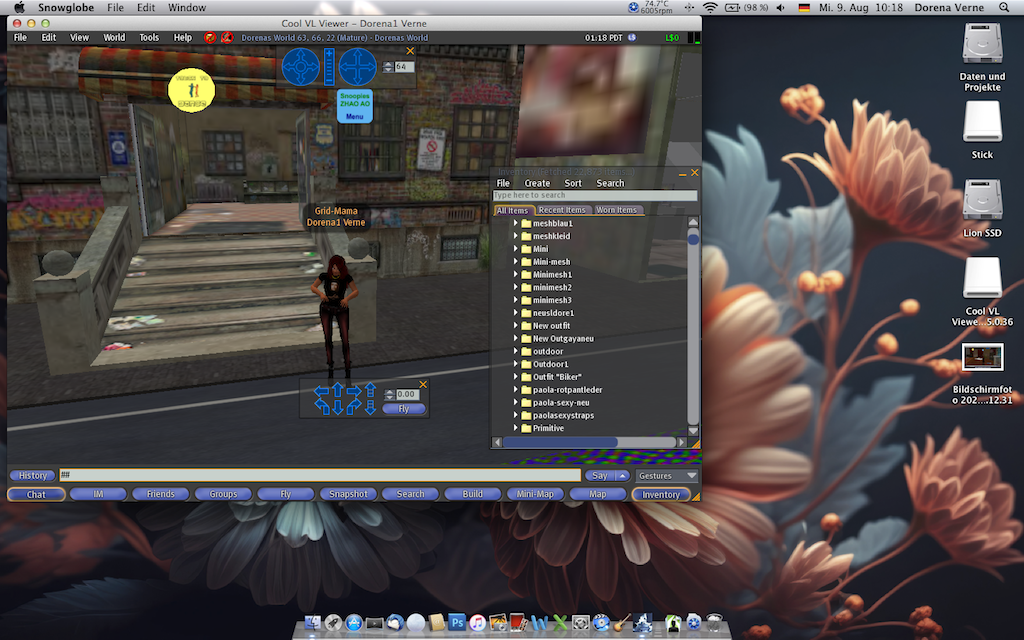This screenshot has width=1024, height=640.
Task: Click the camera pan control pad
Action: click(x=357, y=67)
